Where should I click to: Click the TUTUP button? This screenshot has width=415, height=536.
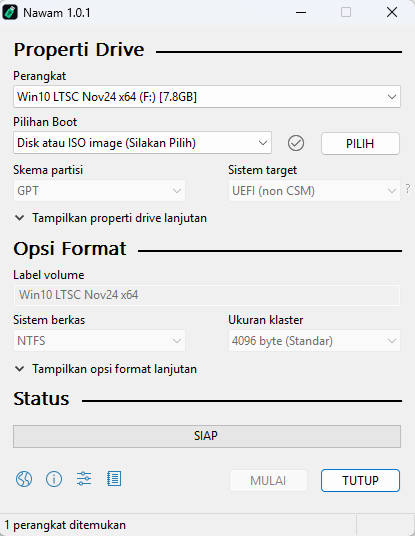pyautogui.click(x=360, y=481)
